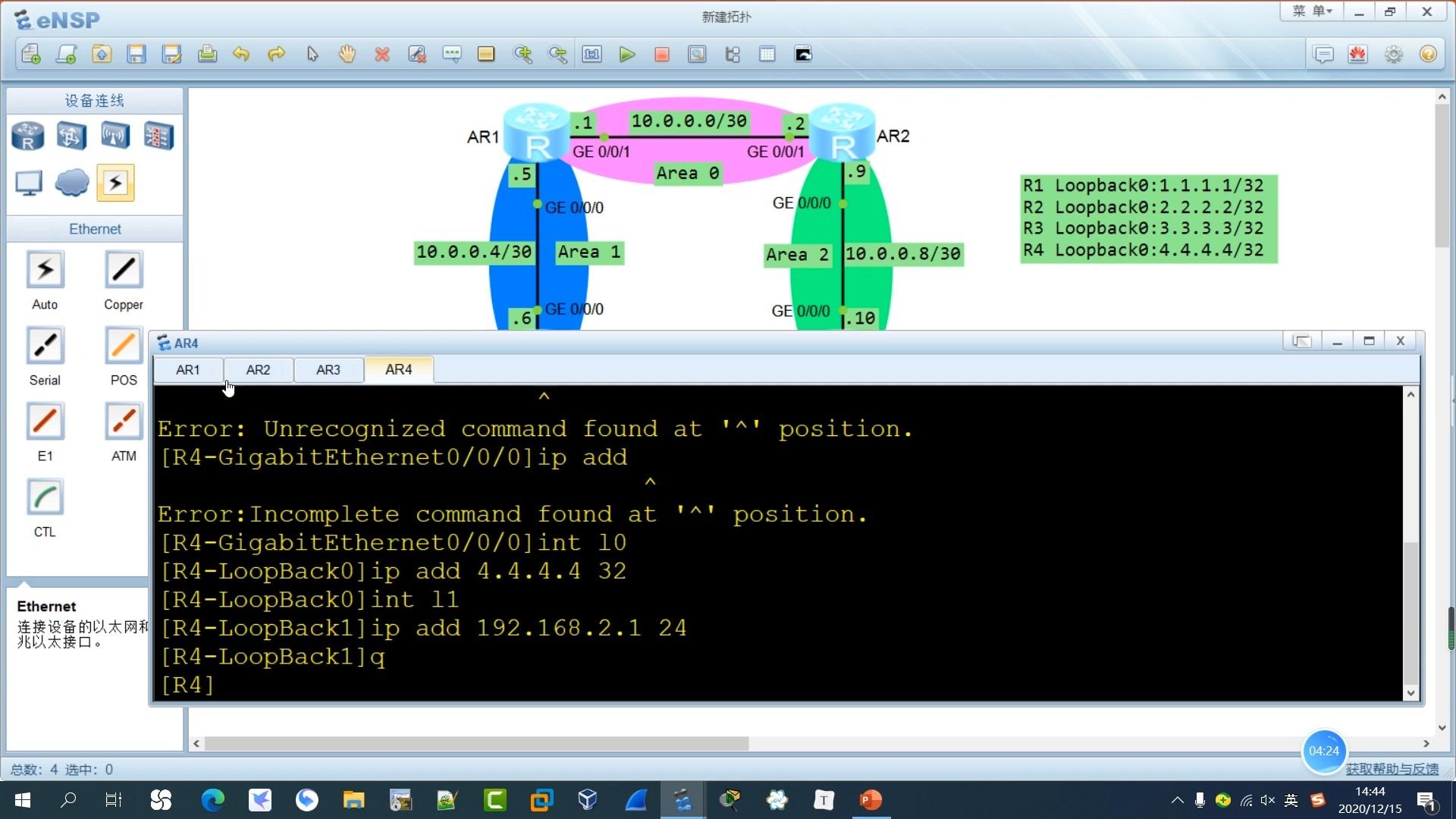Click the AR2 router on canvas

pyautogui.click(x=842, y=133)
